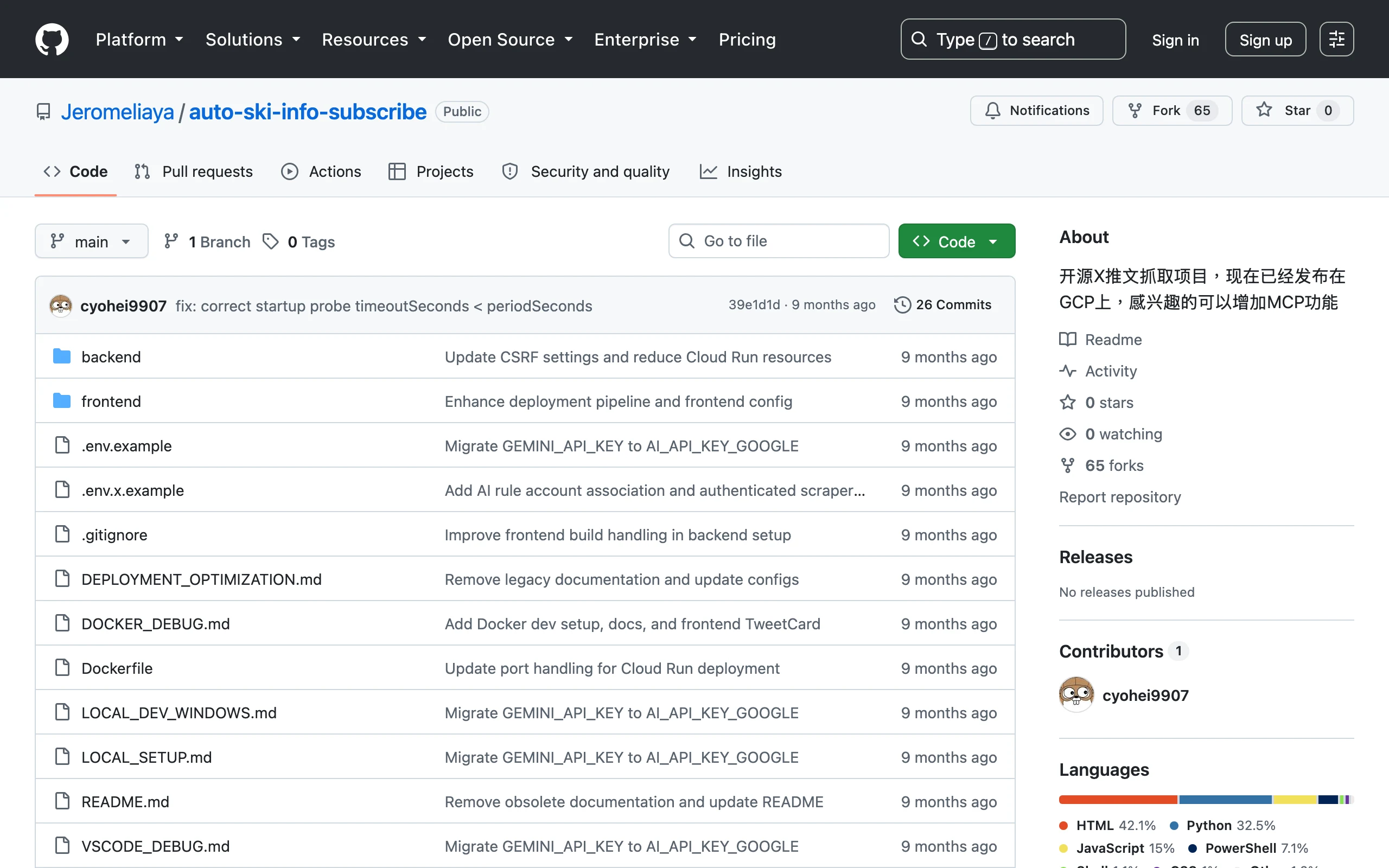Open the auto-ski-info-subscribe repository link
Viewport: 1389px width, 868px height.
click(308, 111)
